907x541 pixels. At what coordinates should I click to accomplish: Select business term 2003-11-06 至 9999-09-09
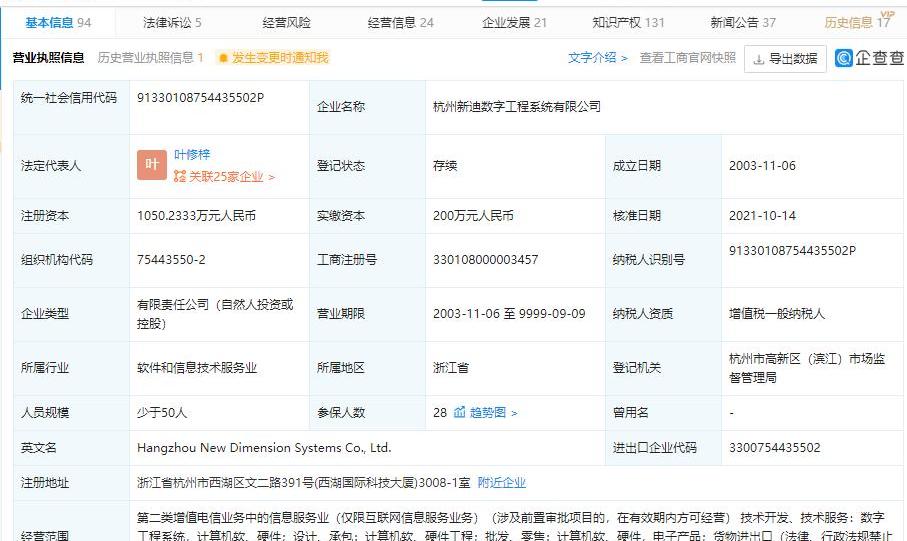tap(509, 314)
